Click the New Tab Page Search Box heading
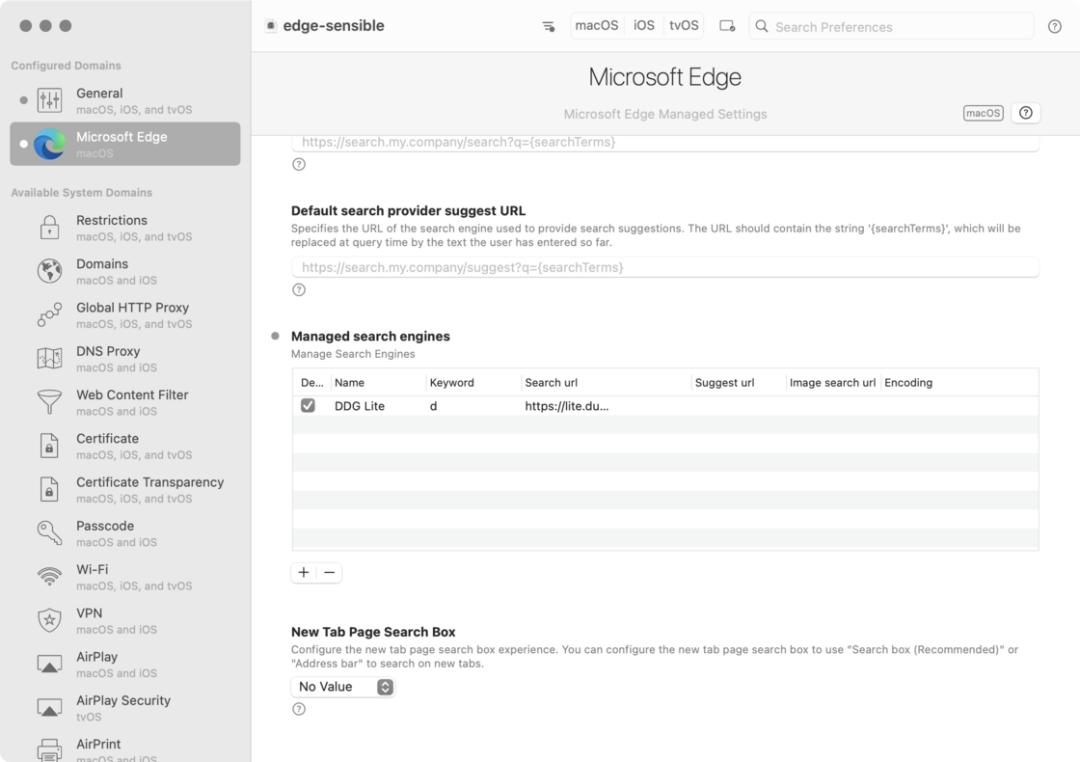Image resolution: width=1080 pixels, height=762 pixels. [x=373, y=632]
